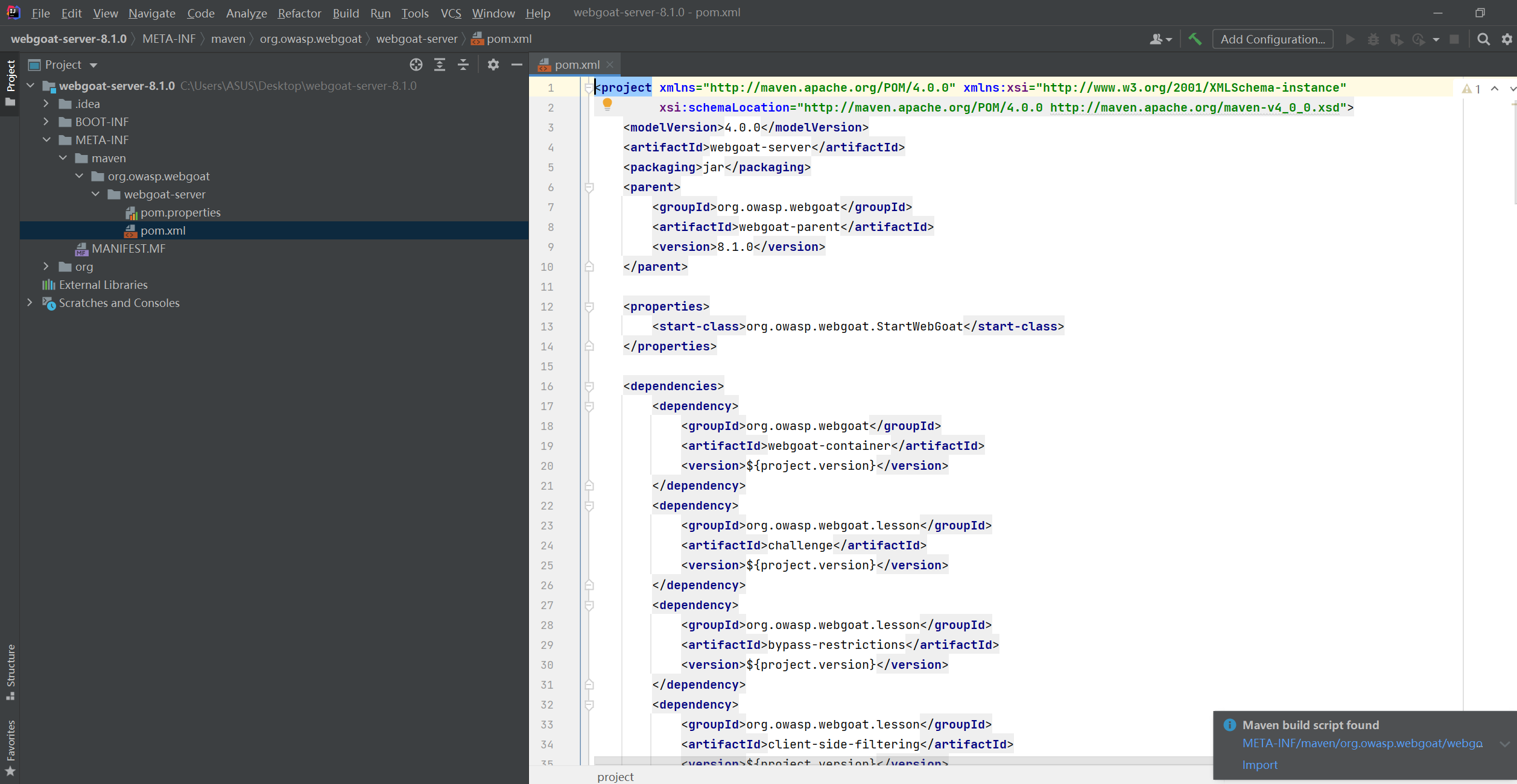Expand the .idea folder
The height and width of the screenshot is (784, 1517).
click(46, 104)
